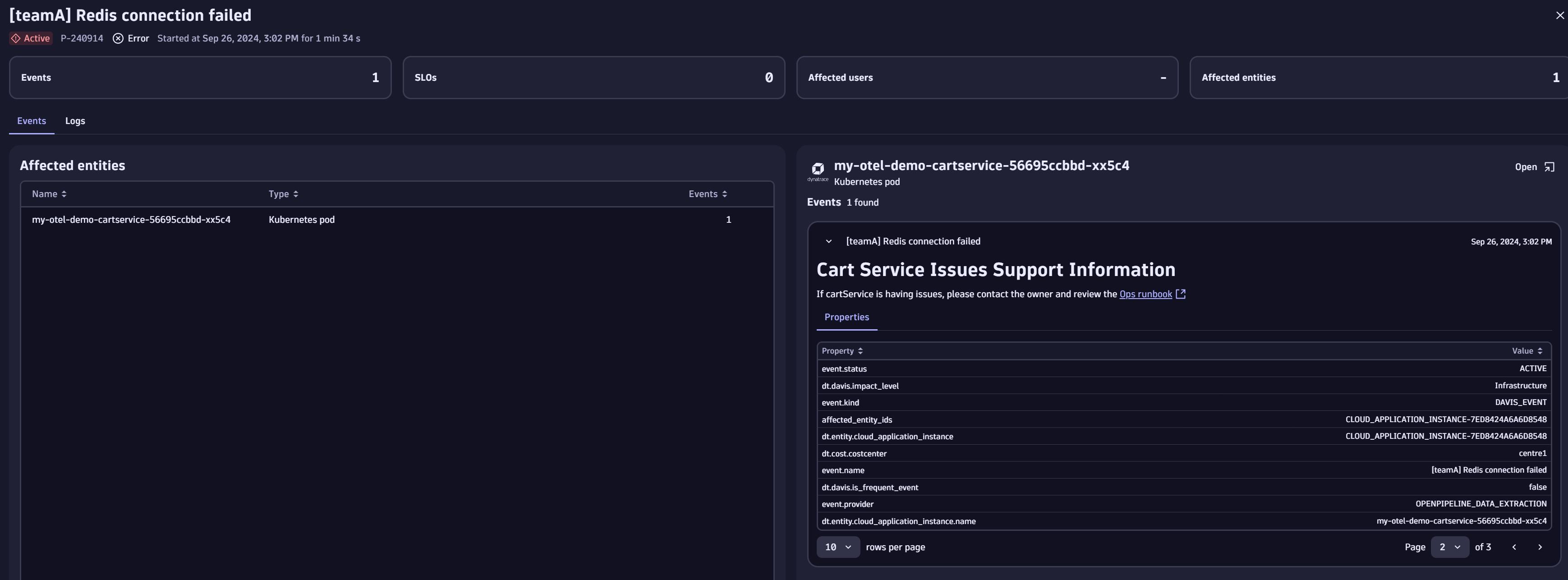The width and height of the screenshot is (1568, 580).
Task: Click the dt.davis.is_frequent_event property
Action: click(870, 488)
